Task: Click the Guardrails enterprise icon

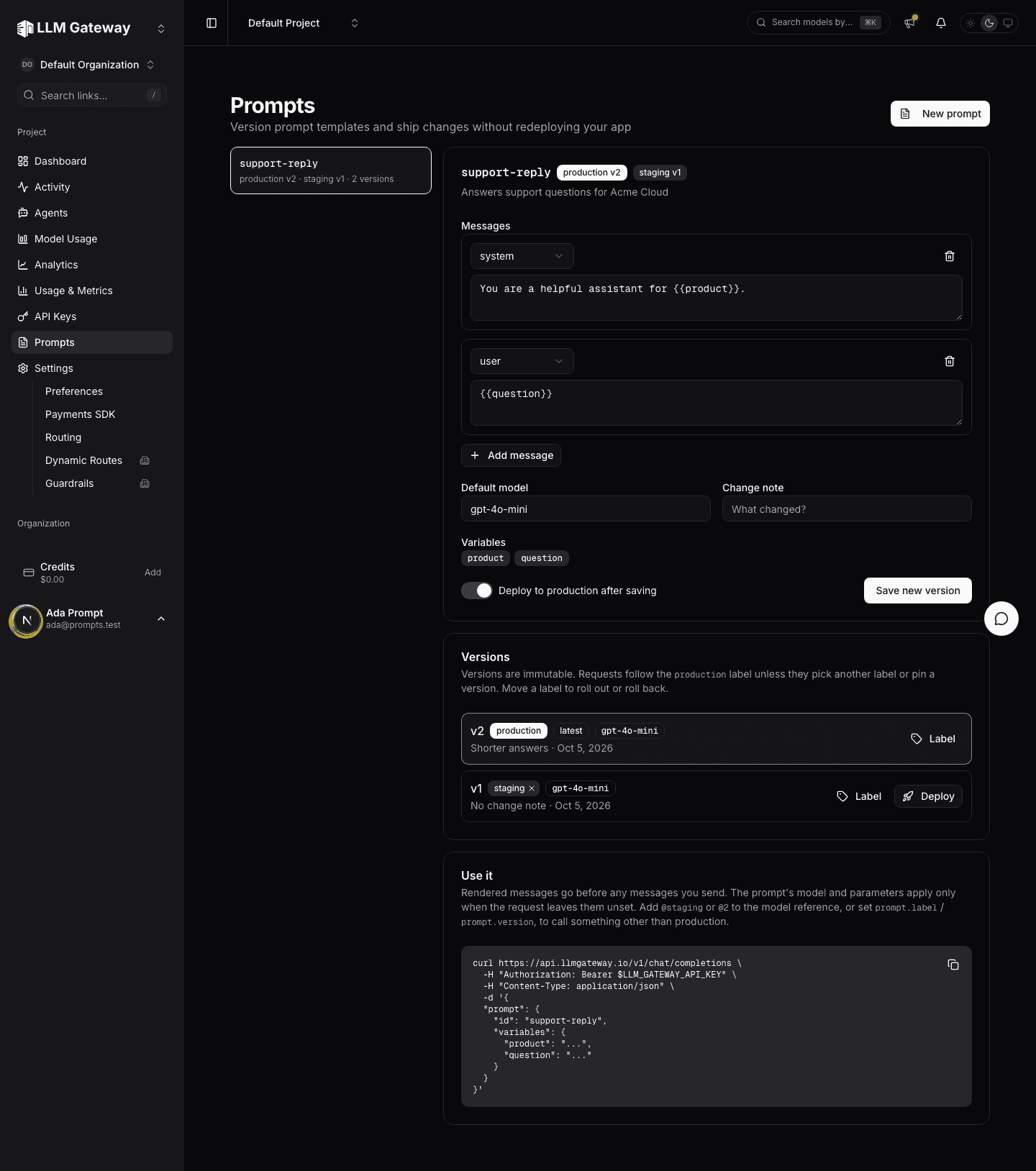Action: click(145, 483)
